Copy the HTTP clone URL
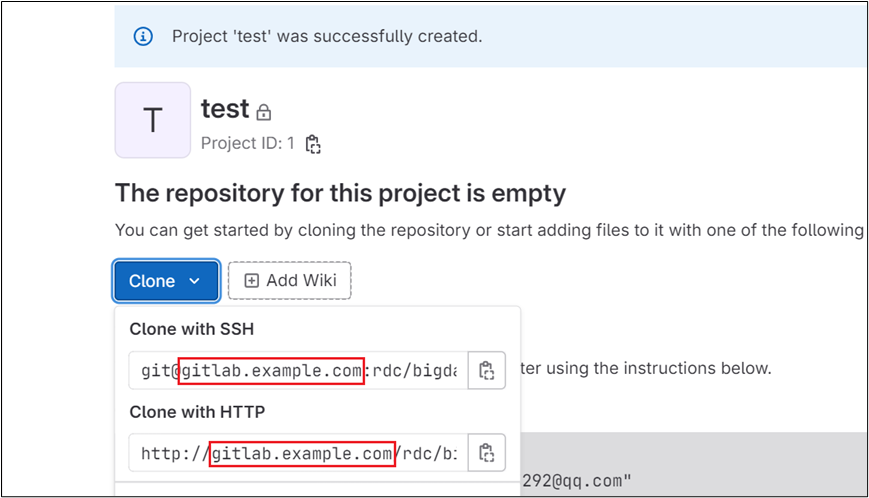Viewport: 869px width, 498px height. tap(487, 453)
